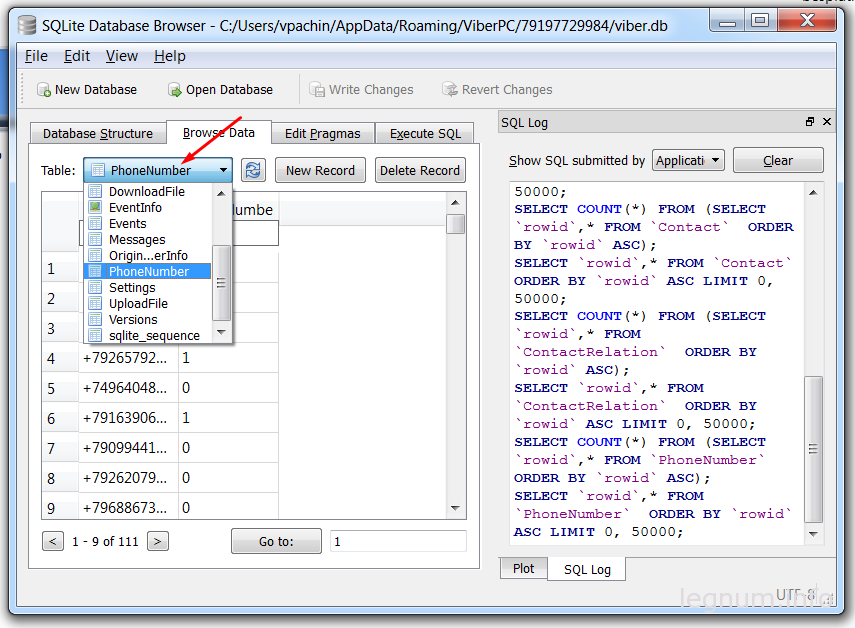Click cell +79163906... in row 6

[x=129, y=418]
